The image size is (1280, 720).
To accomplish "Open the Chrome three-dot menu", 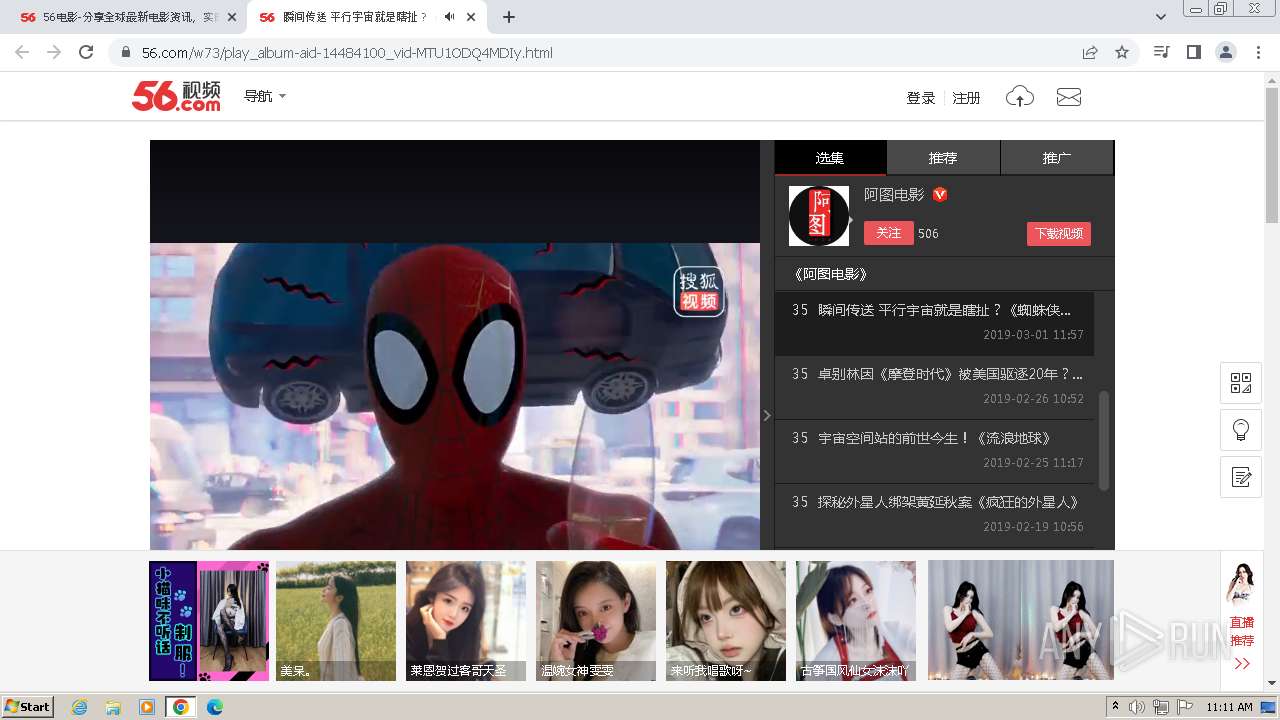I will (1258, 52).
